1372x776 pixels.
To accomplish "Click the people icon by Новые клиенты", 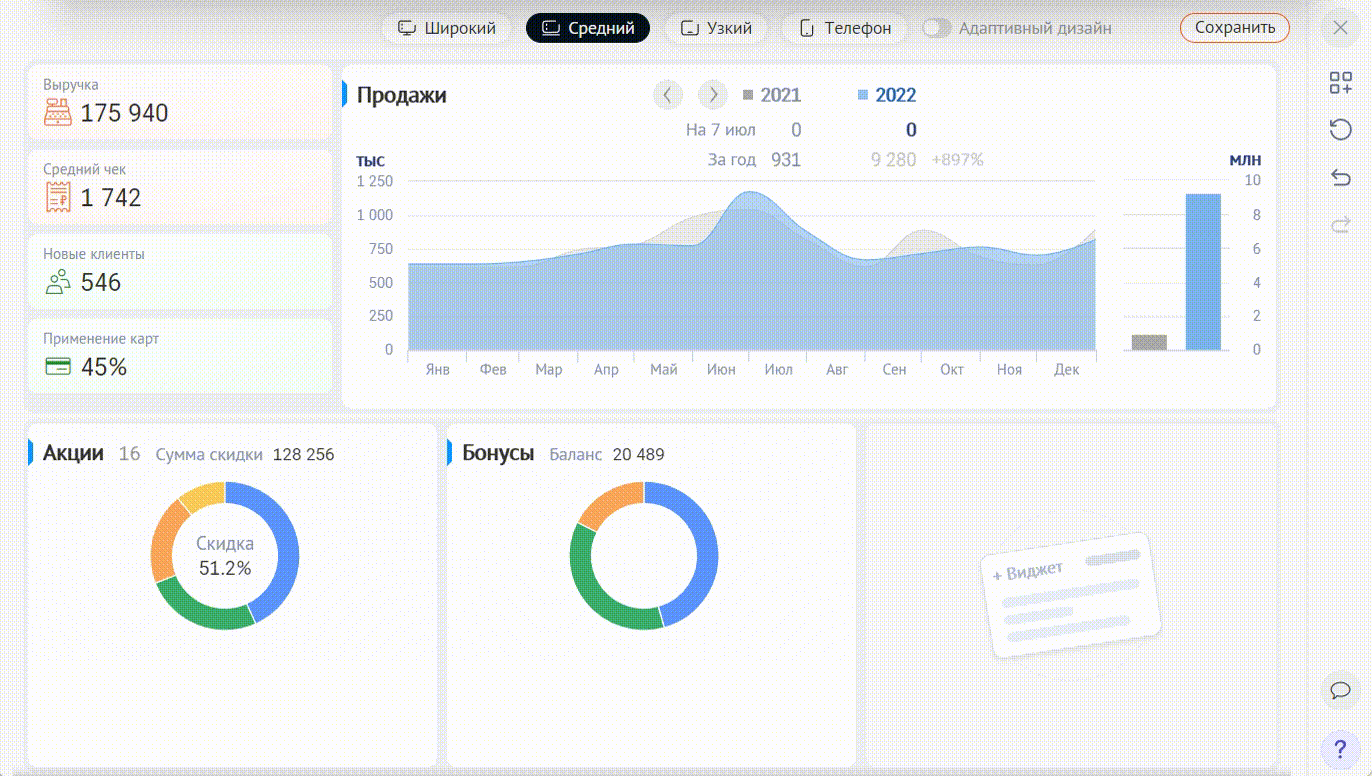I will coord(58,282).
